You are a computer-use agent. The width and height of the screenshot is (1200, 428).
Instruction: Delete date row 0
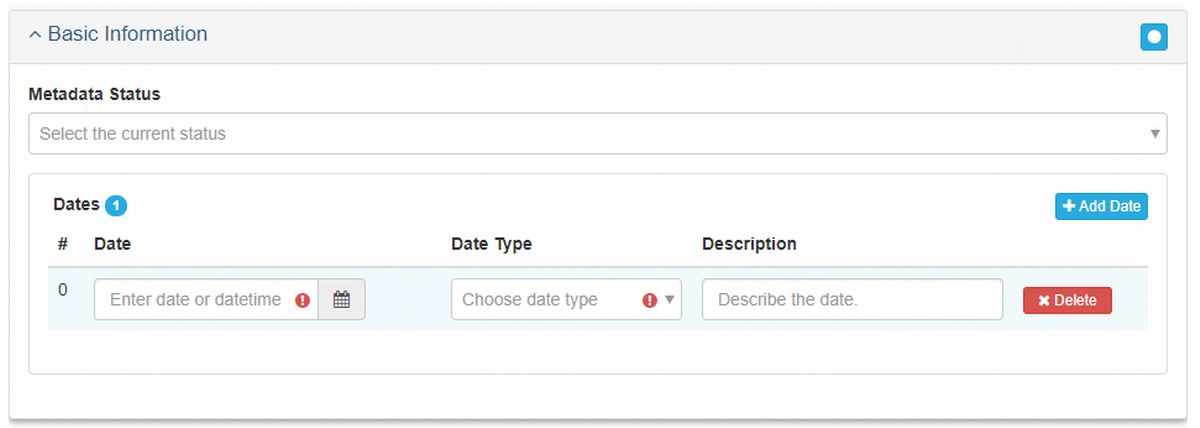pyautogui.click(x=1067, y=300)
